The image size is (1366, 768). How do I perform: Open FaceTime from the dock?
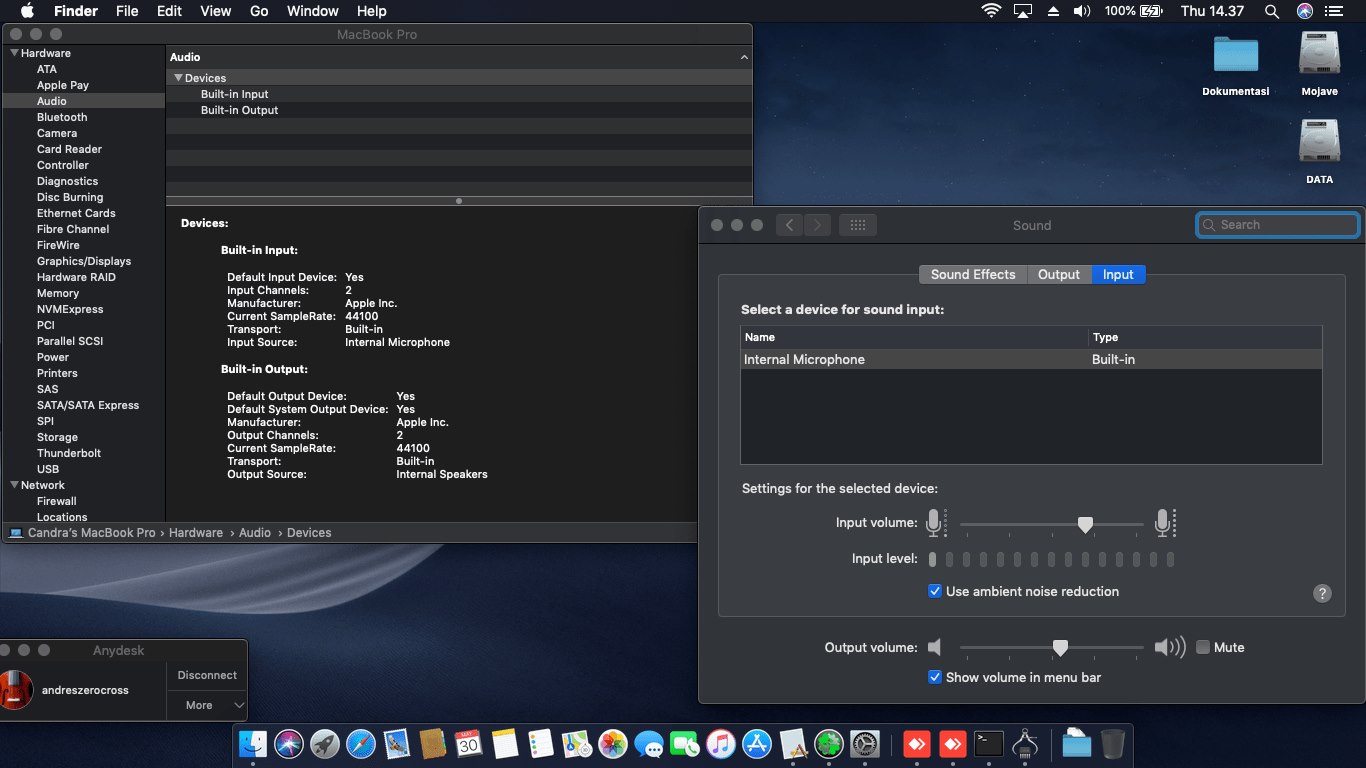[685, 743]
